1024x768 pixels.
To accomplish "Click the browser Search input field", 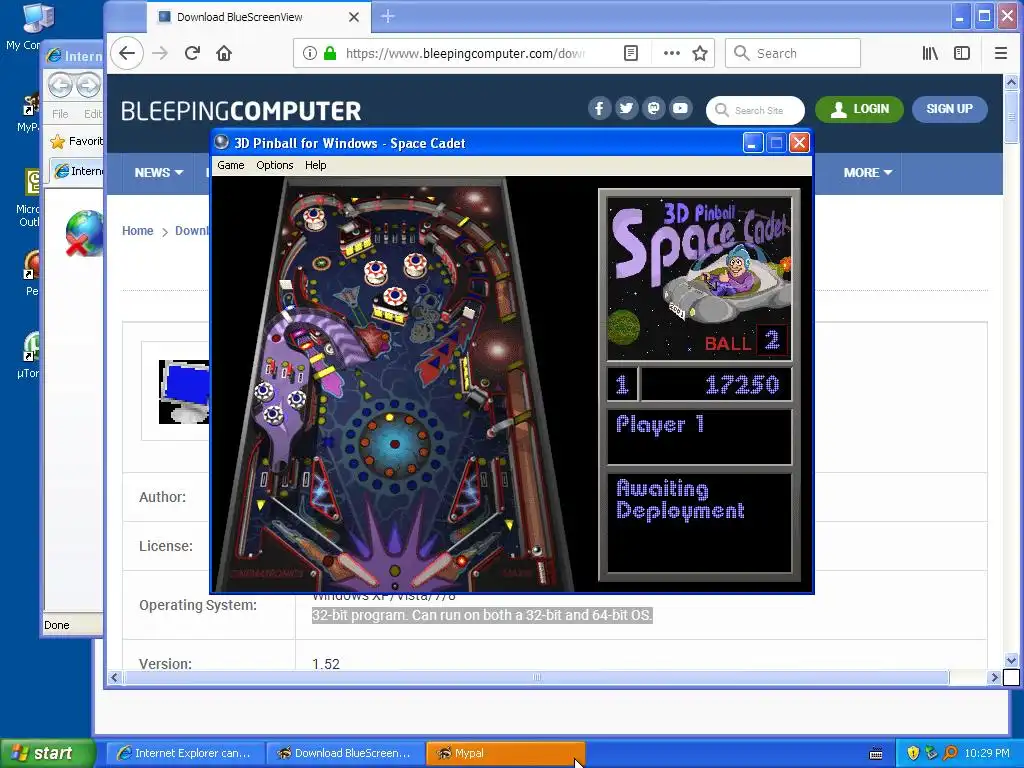I will click(x=793, y=54).
